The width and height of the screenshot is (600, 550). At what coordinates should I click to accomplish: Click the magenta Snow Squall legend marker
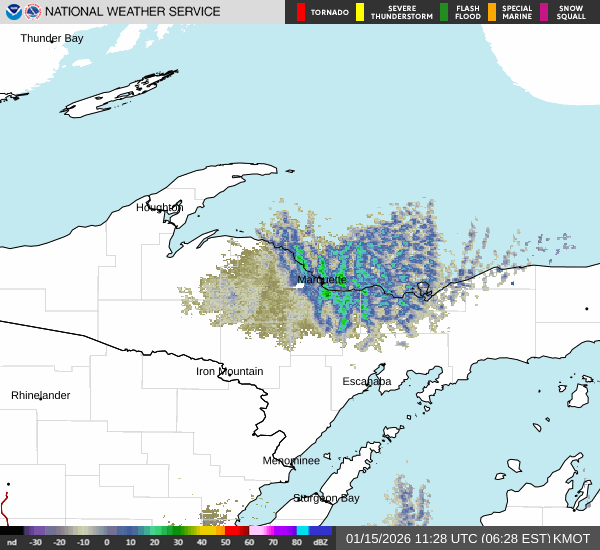click(x=544, y=12)
